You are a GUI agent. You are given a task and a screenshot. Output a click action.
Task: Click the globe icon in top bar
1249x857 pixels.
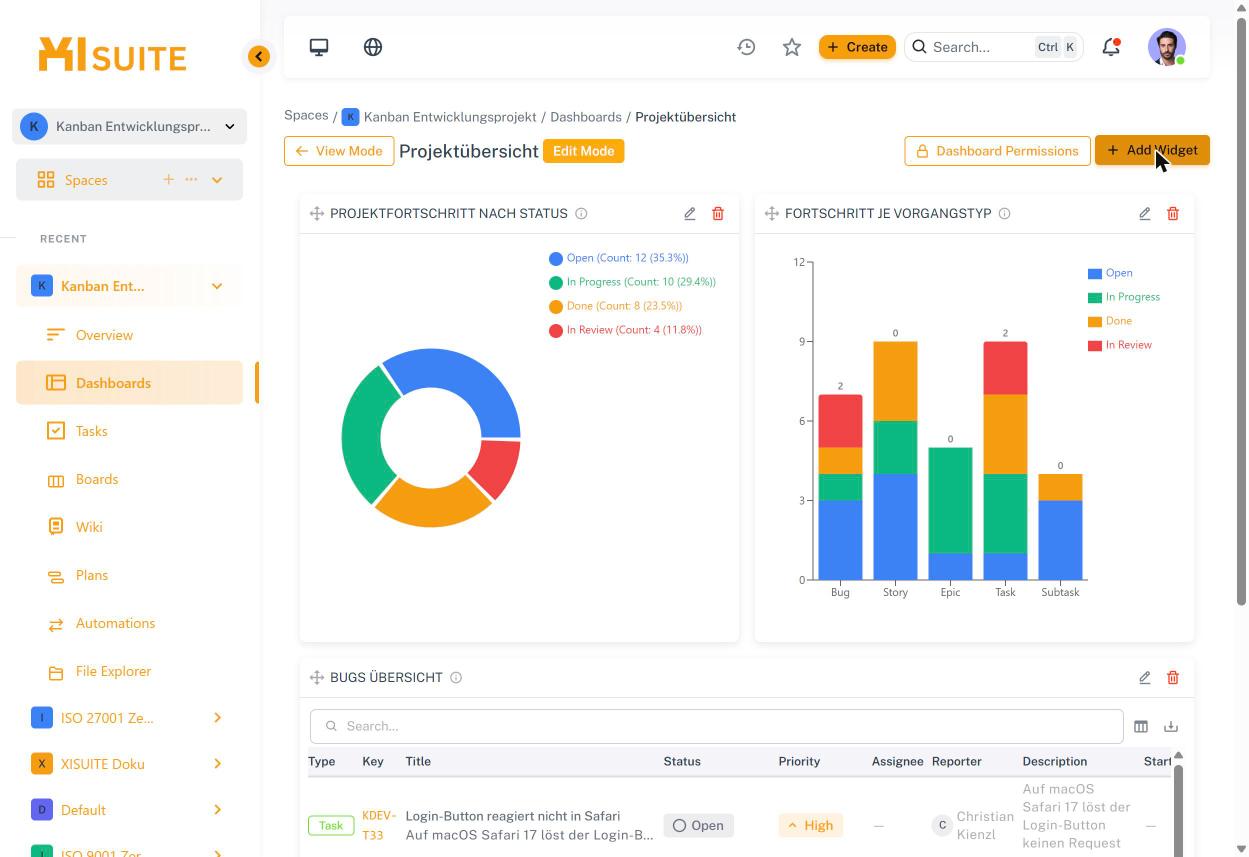373,47
